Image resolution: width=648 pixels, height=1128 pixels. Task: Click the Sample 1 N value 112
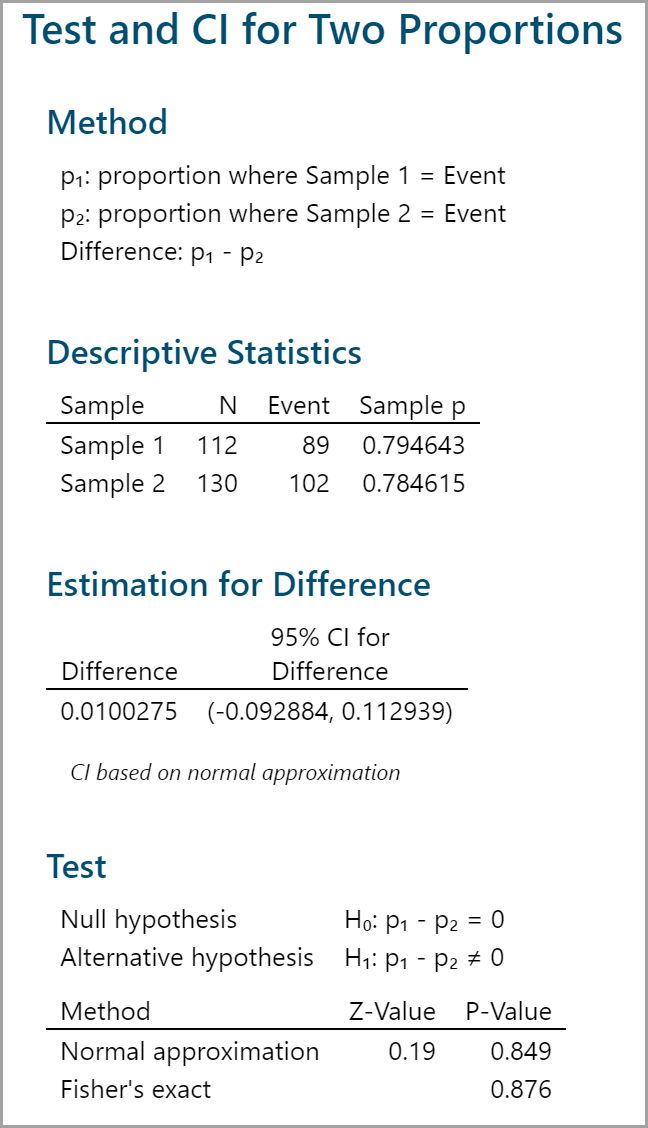[218, 446]
